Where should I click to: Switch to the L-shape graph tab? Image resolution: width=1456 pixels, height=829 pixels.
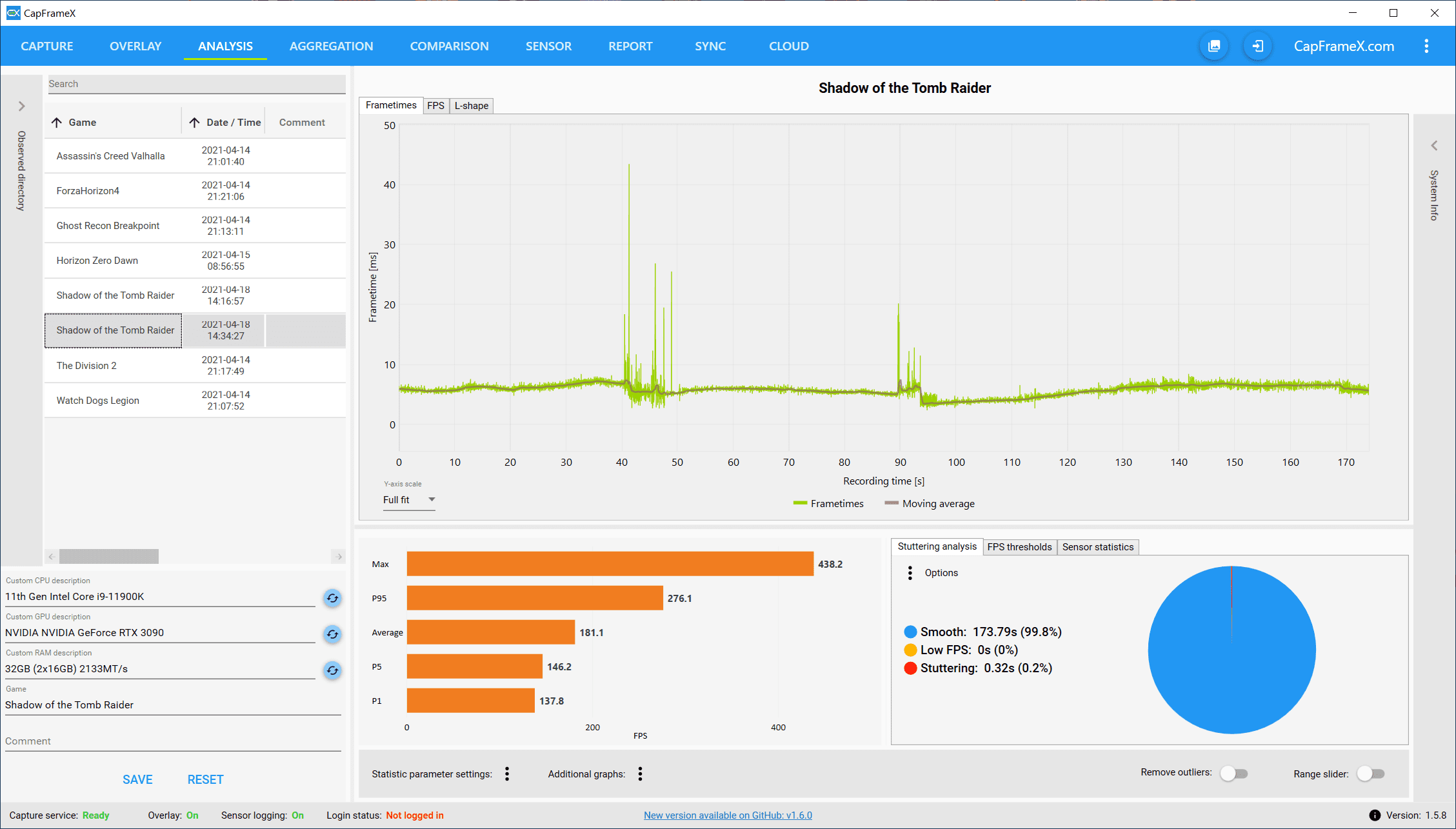click(x=471, y=106)
